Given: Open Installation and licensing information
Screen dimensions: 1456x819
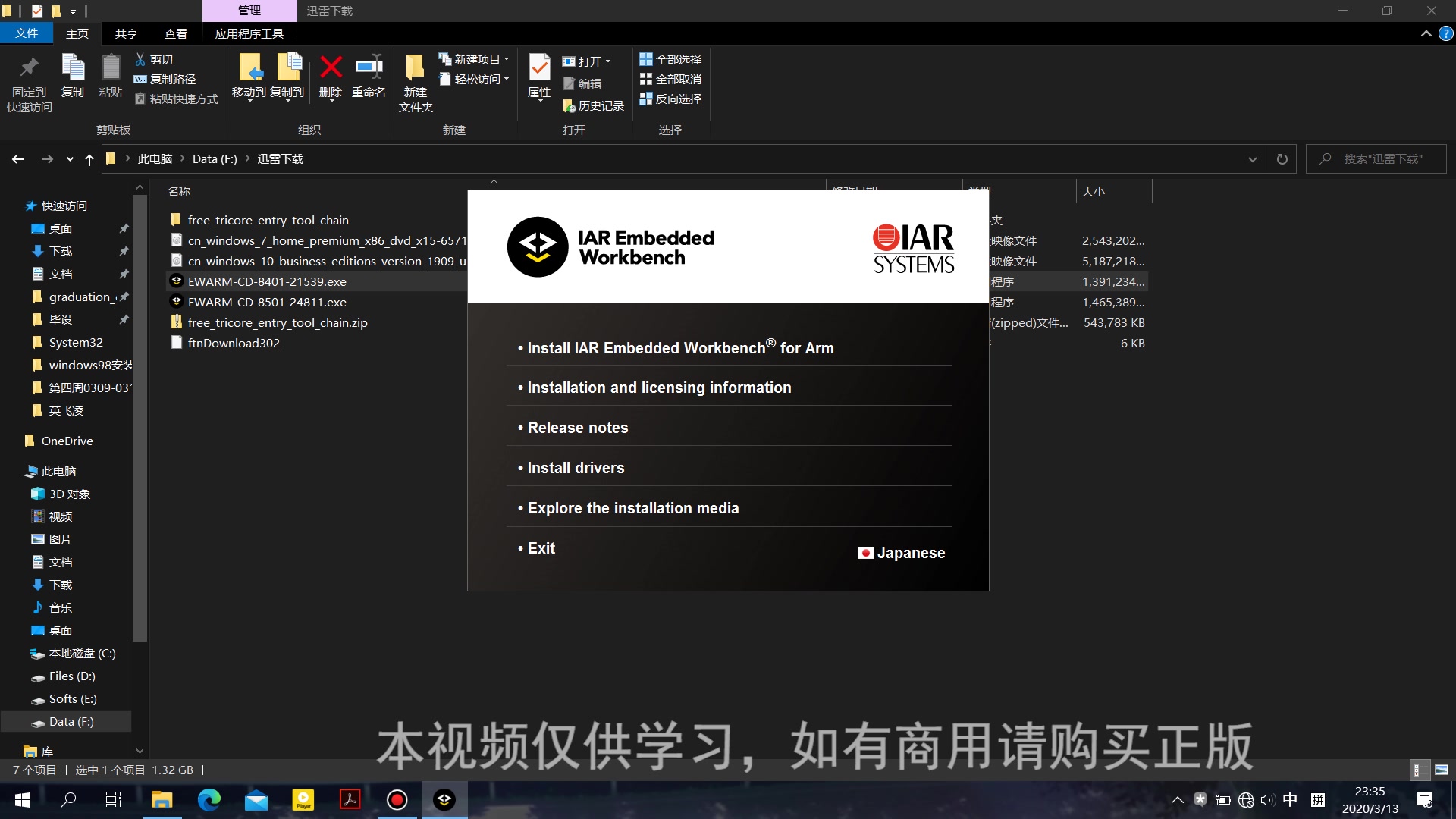Looking at the screenshot, I should pos(659,388).
